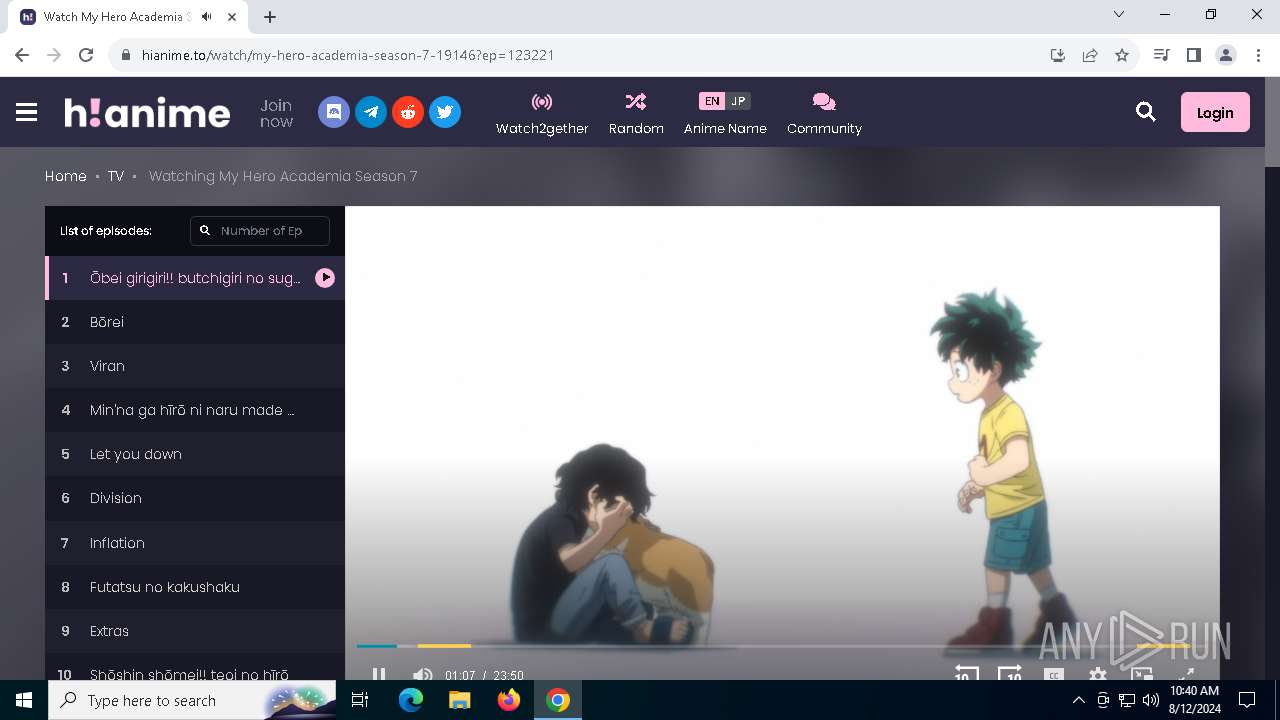Viewport: 1280px width, 720px height.
Task: Select episode 4 Min'na ga hīrō
Action: (x=195, y=410)
